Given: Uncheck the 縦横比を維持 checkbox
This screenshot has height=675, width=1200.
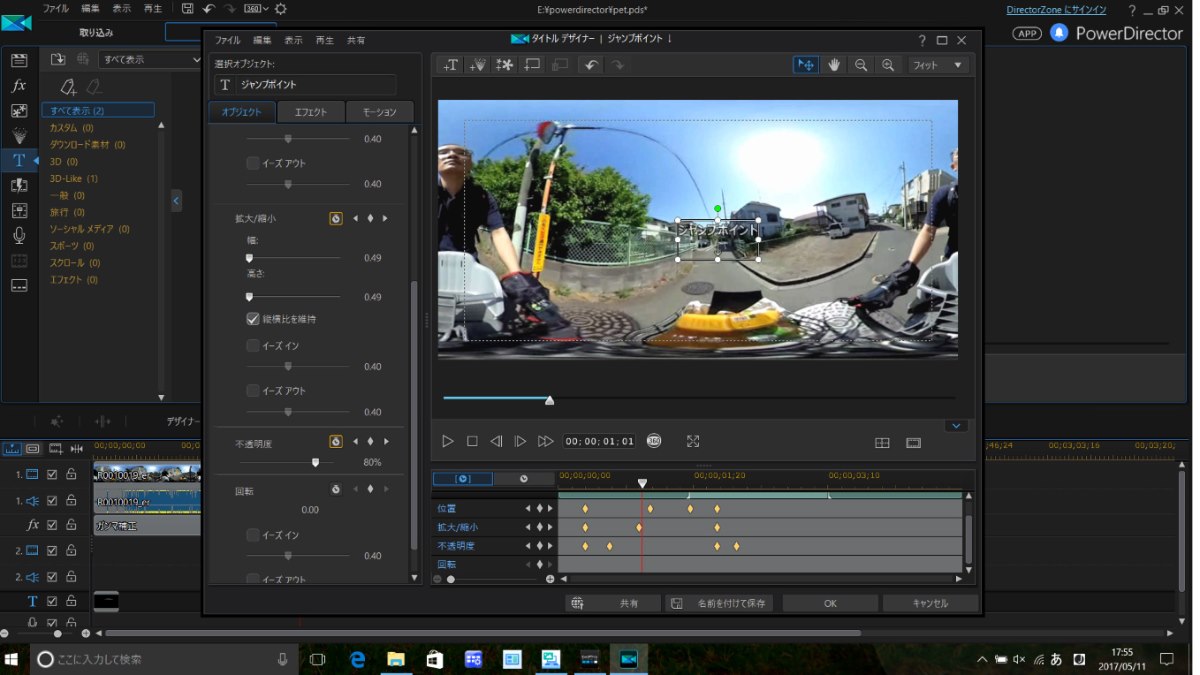Looking at the screenshot, I should [x=253, y=319].
